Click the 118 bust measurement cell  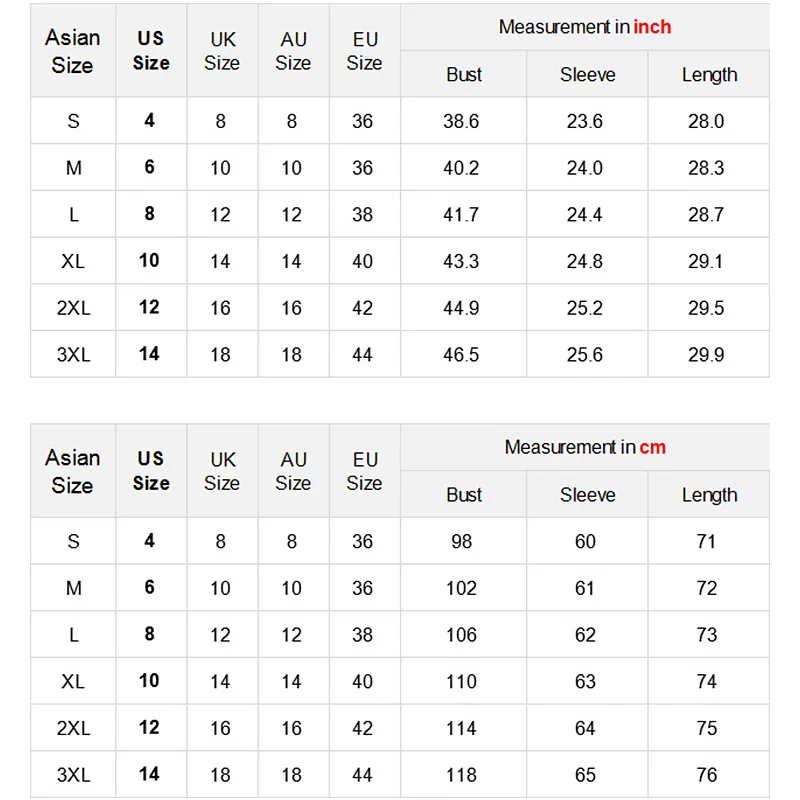pyautogui.click(x=461, y=774)
